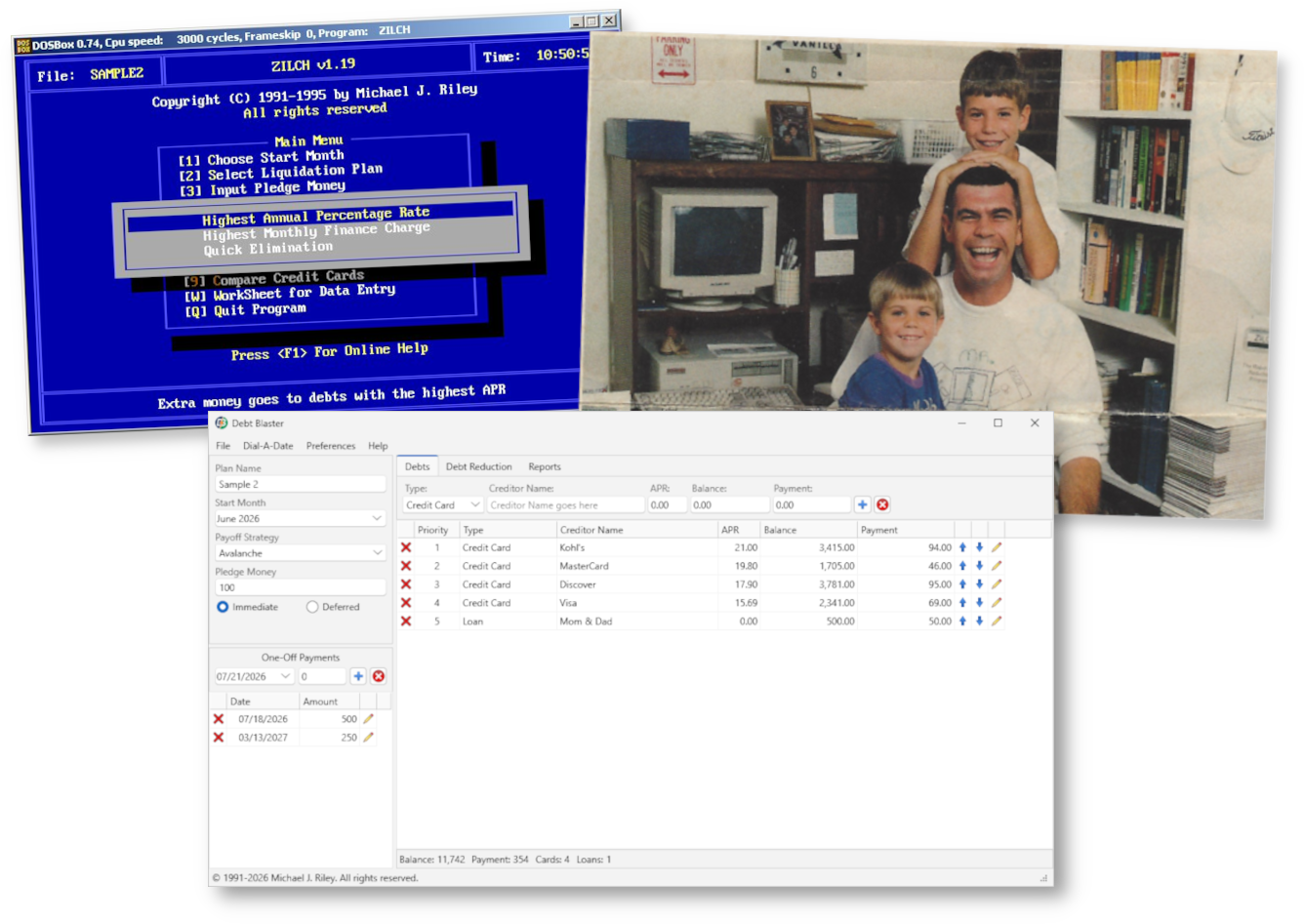The height and width of the screenshot is (924, 1304).
Task: Edit the Discover debt entry
Action: (x=997, y=584)
